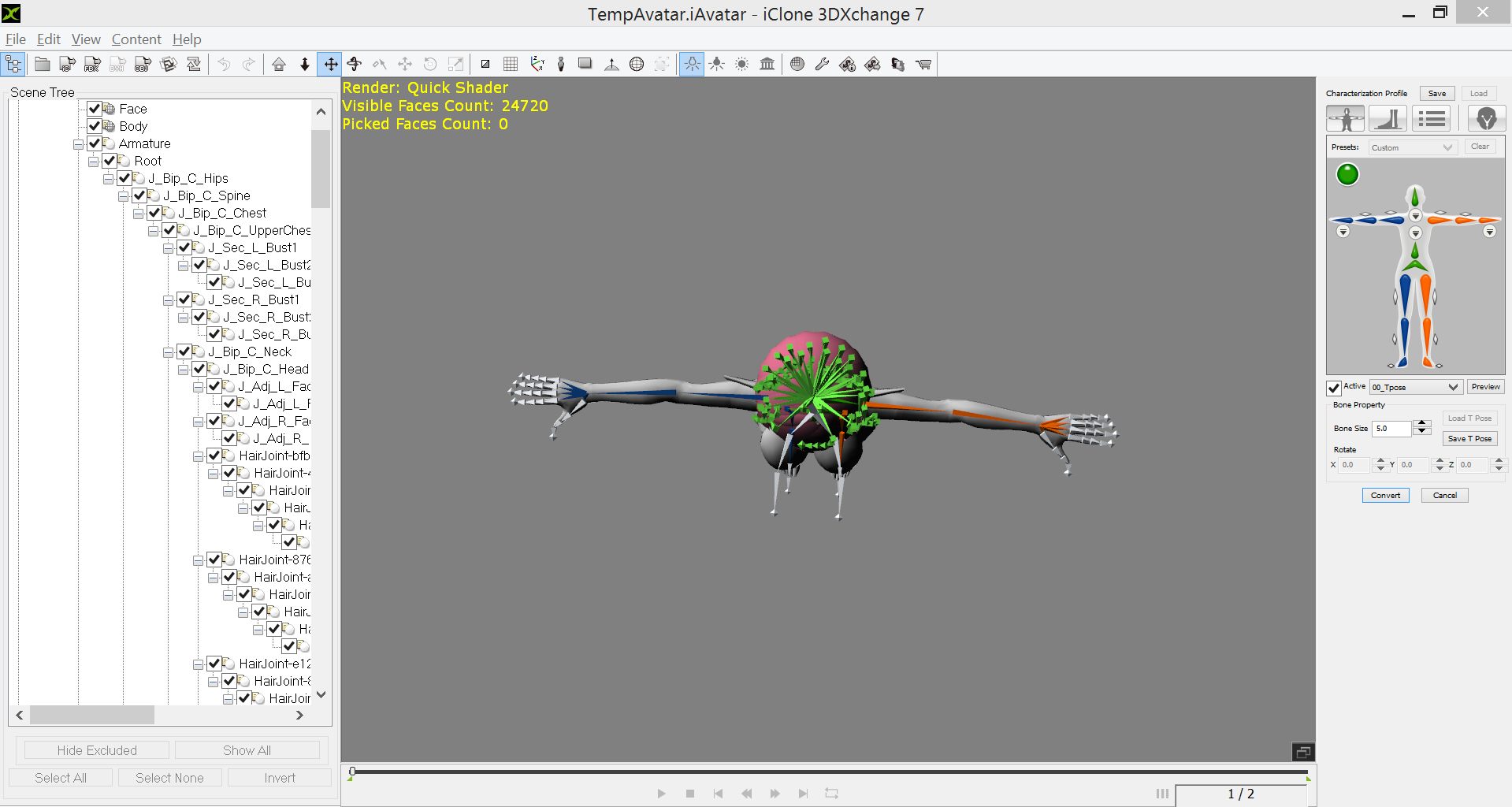Open the Content menu
Image resolution: width=1512 pixels, height=807 pixels.
(x=136, y=39)
